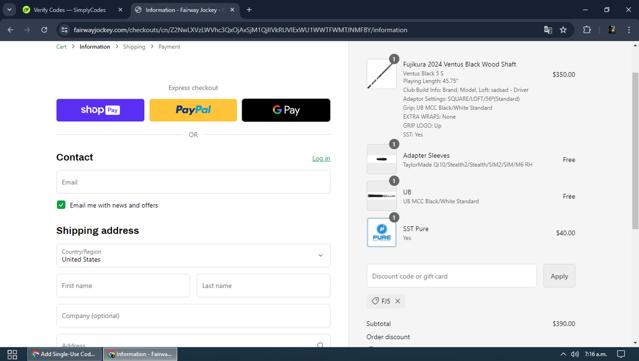Click the Address field search icon
Image resolution: width=639 pixels, height=361 pixels.
[x=320, y=345]
